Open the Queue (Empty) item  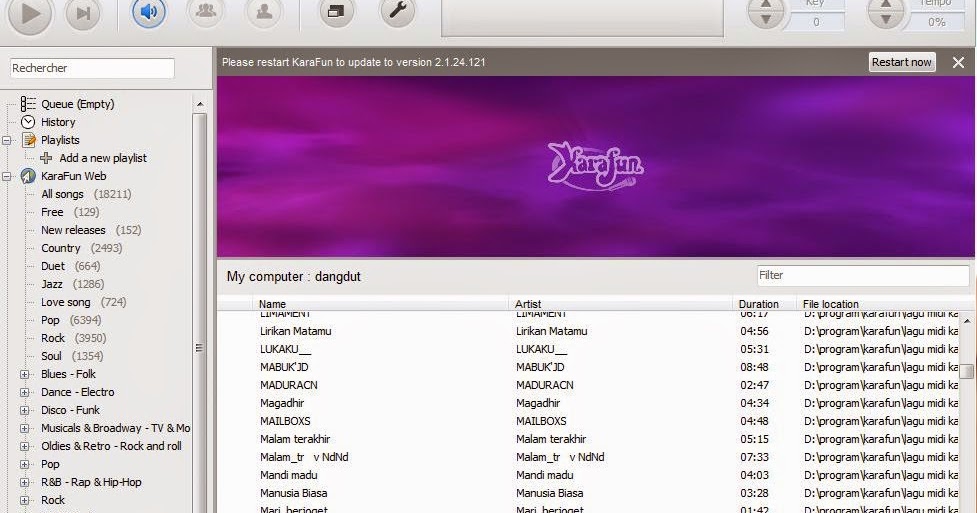pos(77,104)
